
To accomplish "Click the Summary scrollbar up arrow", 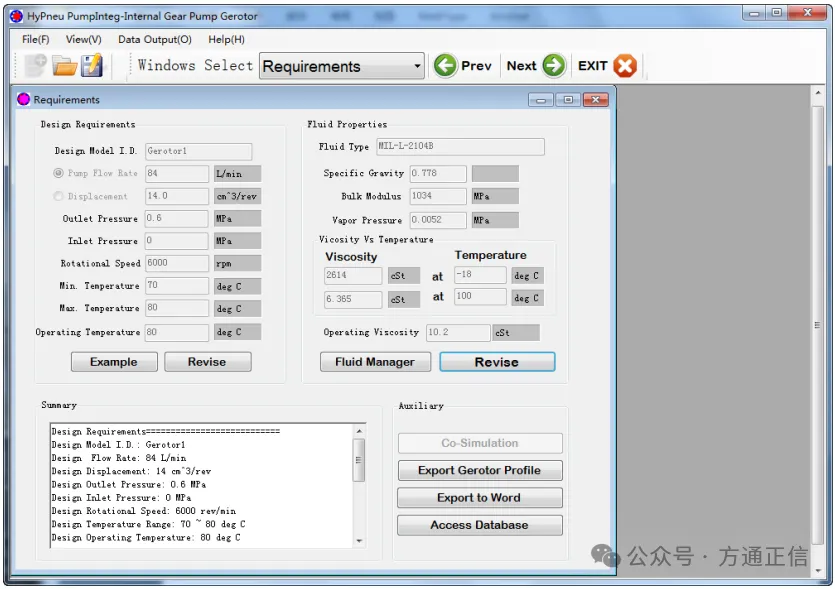I will [359, 431].
